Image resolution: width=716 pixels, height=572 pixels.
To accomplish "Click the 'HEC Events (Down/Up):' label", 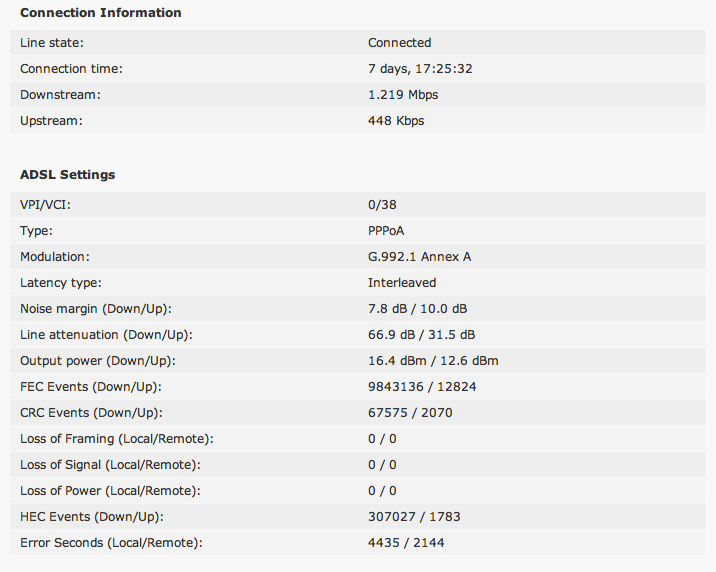I will click(92, 517).
